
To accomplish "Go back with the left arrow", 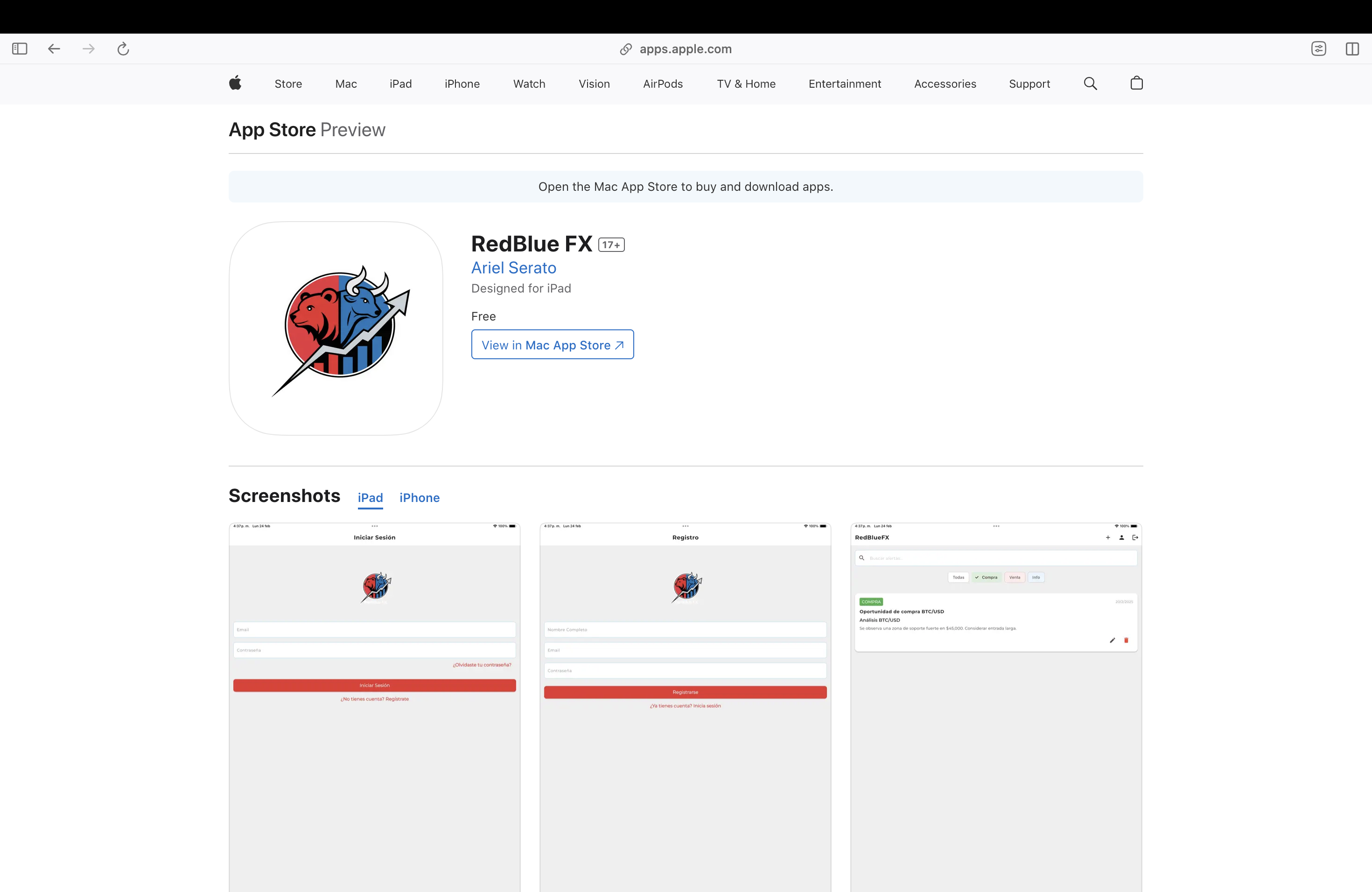I will click(54, 49).
